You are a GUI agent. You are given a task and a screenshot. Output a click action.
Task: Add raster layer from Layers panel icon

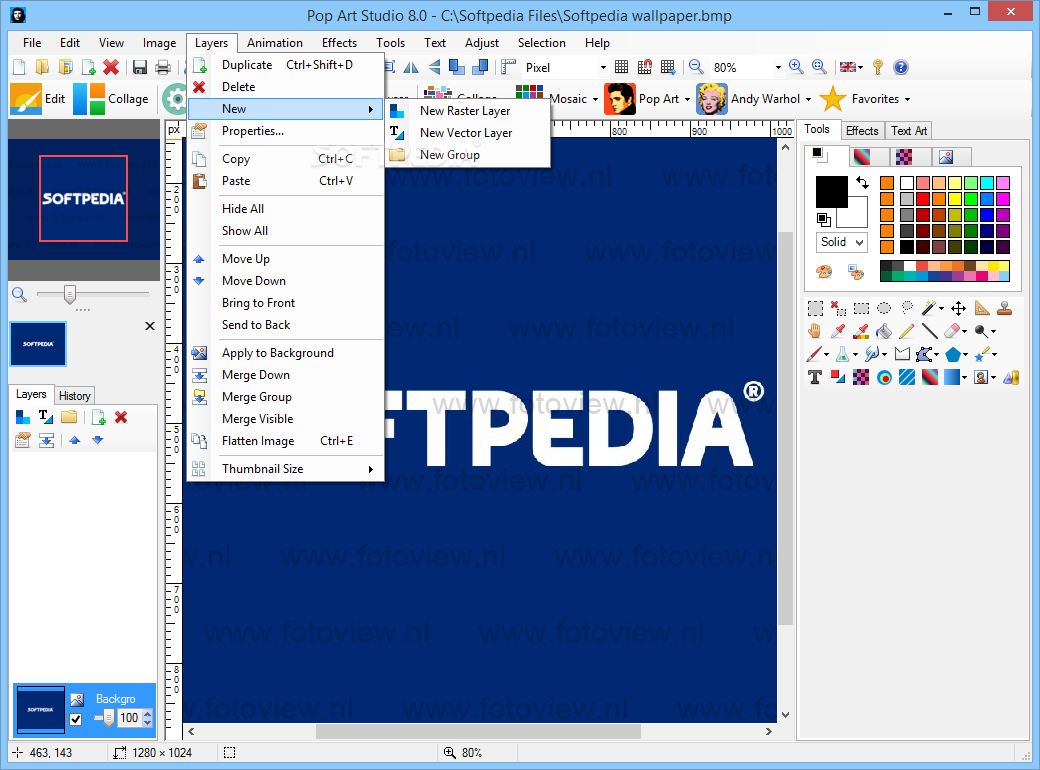(x=23, y=417)
